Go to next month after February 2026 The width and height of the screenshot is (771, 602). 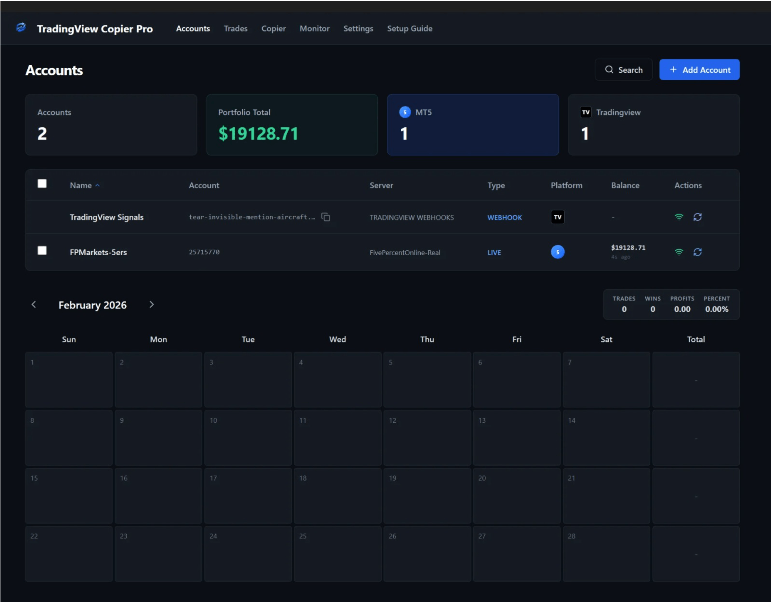pos(152,305)
